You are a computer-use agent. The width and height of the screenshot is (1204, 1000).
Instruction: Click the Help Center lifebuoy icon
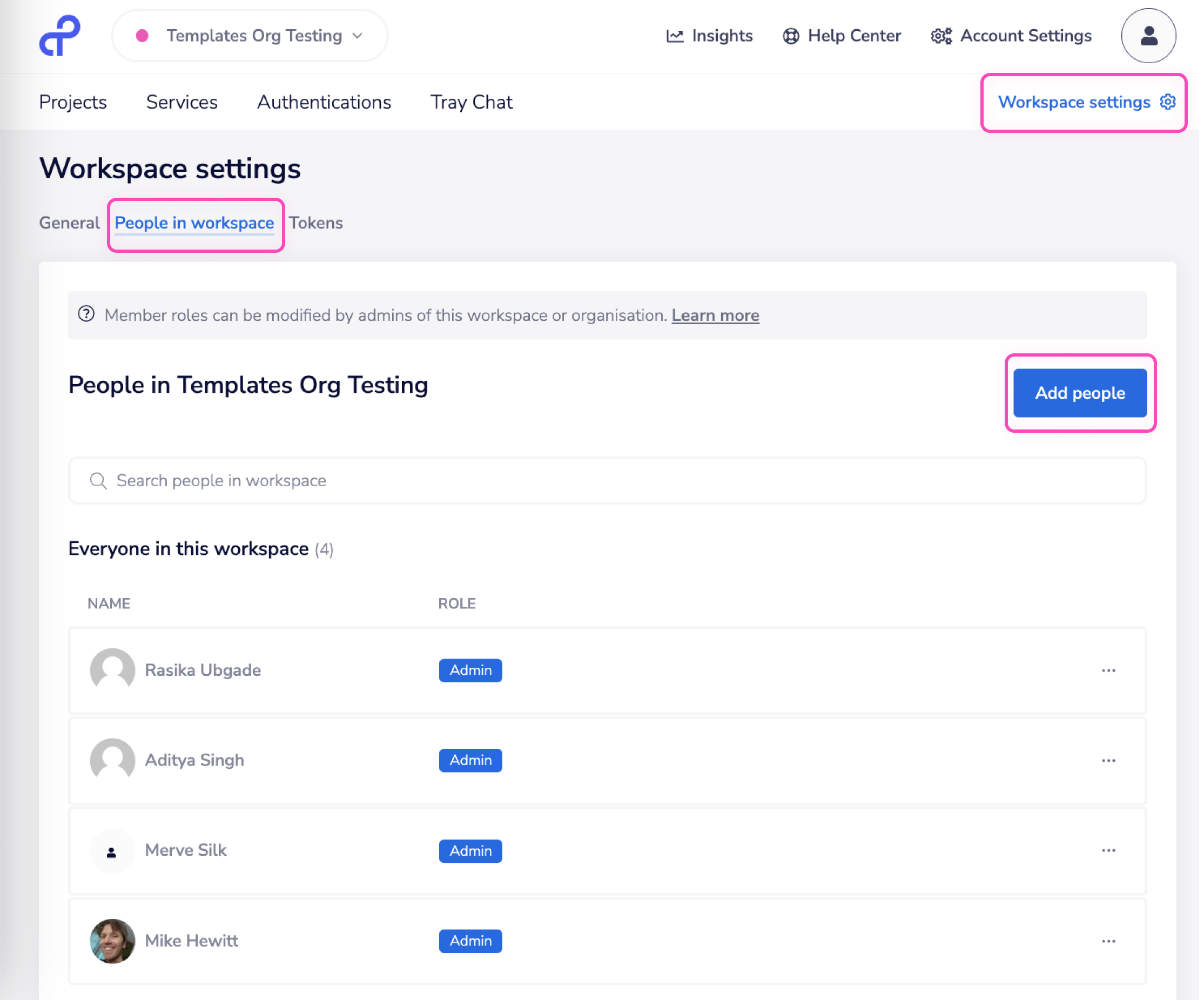(791, 36)
